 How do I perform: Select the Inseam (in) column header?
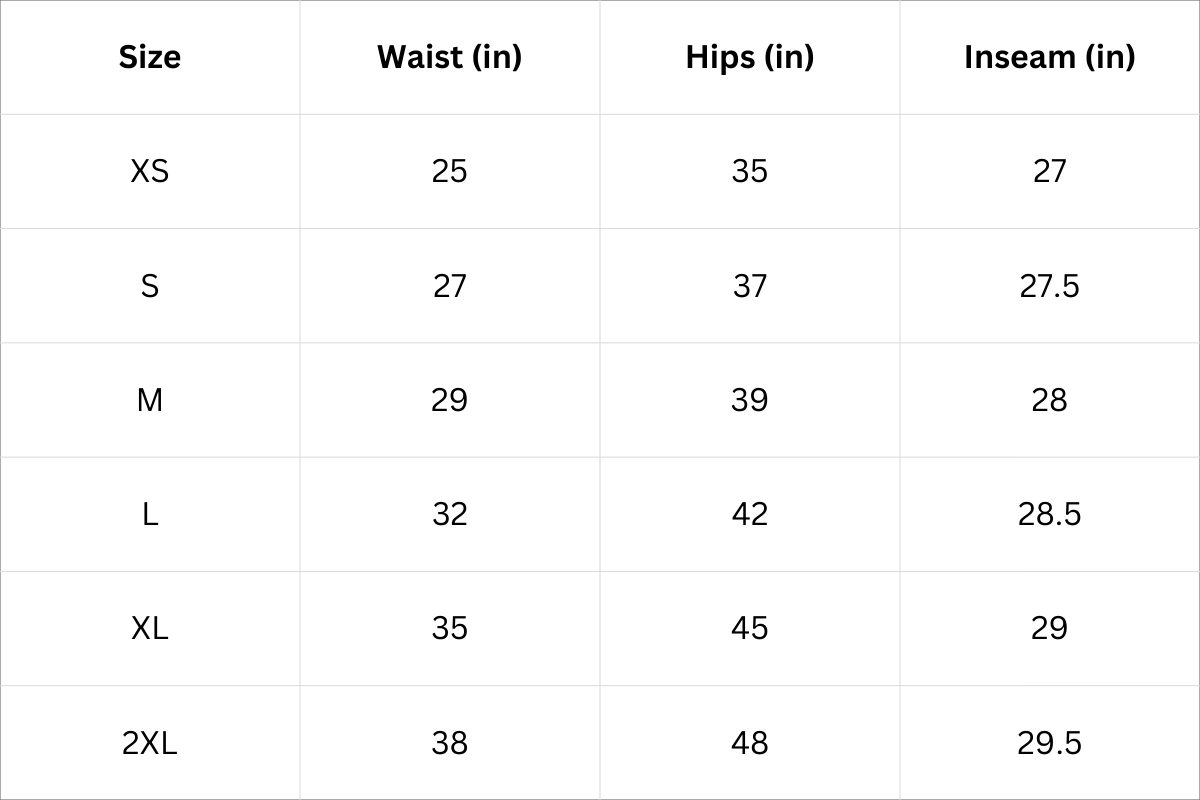pyautogui.click(x=1049, y=57)
